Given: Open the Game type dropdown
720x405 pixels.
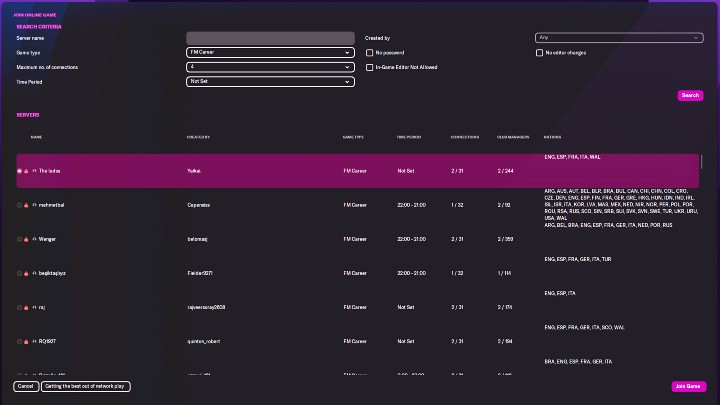Looking at the screenshot, I should pyautogui.click(x=270, y=52).
